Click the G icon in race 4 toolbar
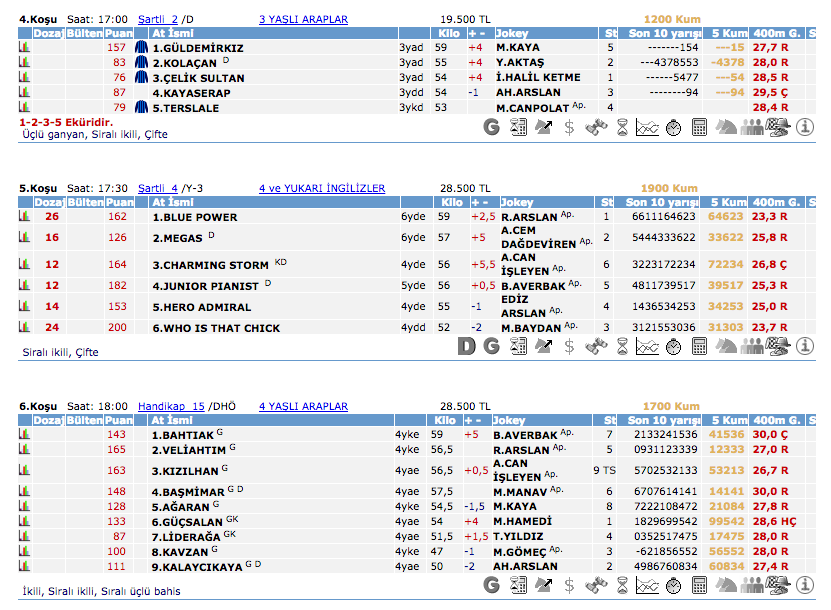The height and width of the screenshot is (610, 831). tap(491, 127)
